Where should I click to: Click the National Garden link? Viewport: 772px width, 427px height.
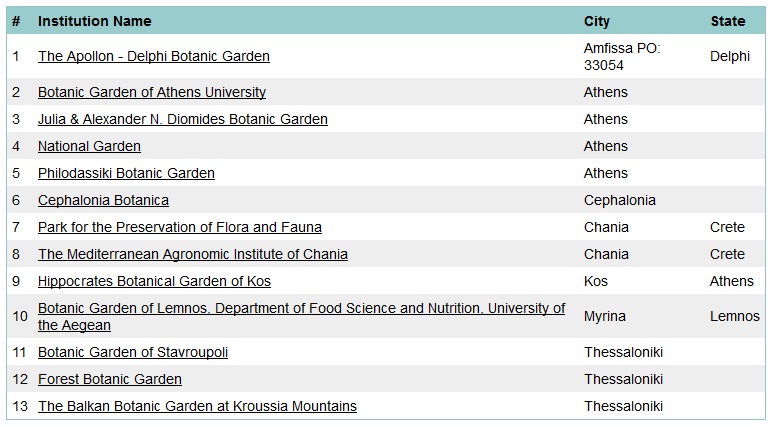[89, 146]
